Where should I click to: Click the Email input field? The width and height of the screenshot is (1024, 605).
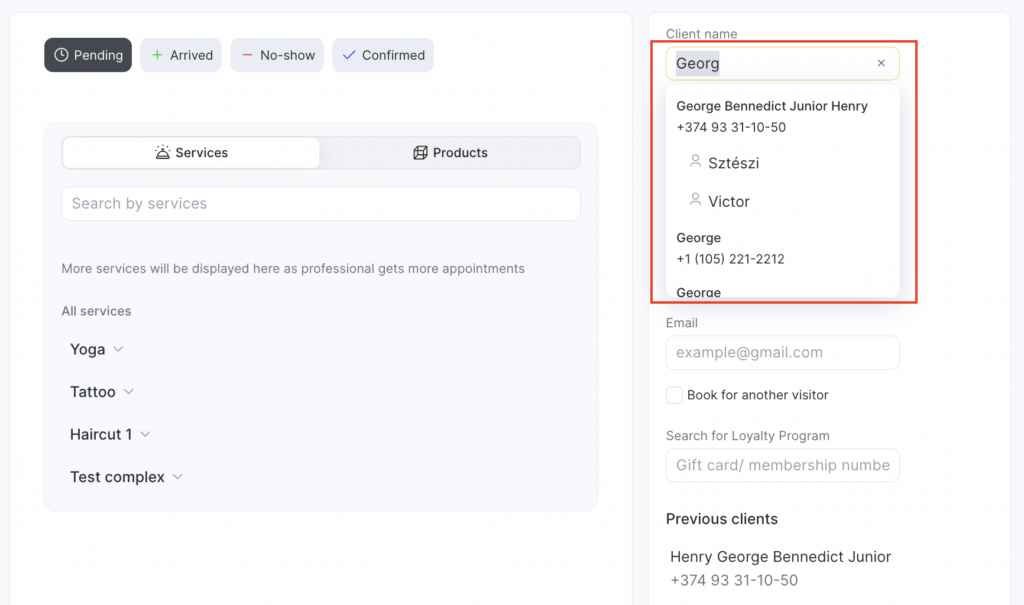point(782,353)
